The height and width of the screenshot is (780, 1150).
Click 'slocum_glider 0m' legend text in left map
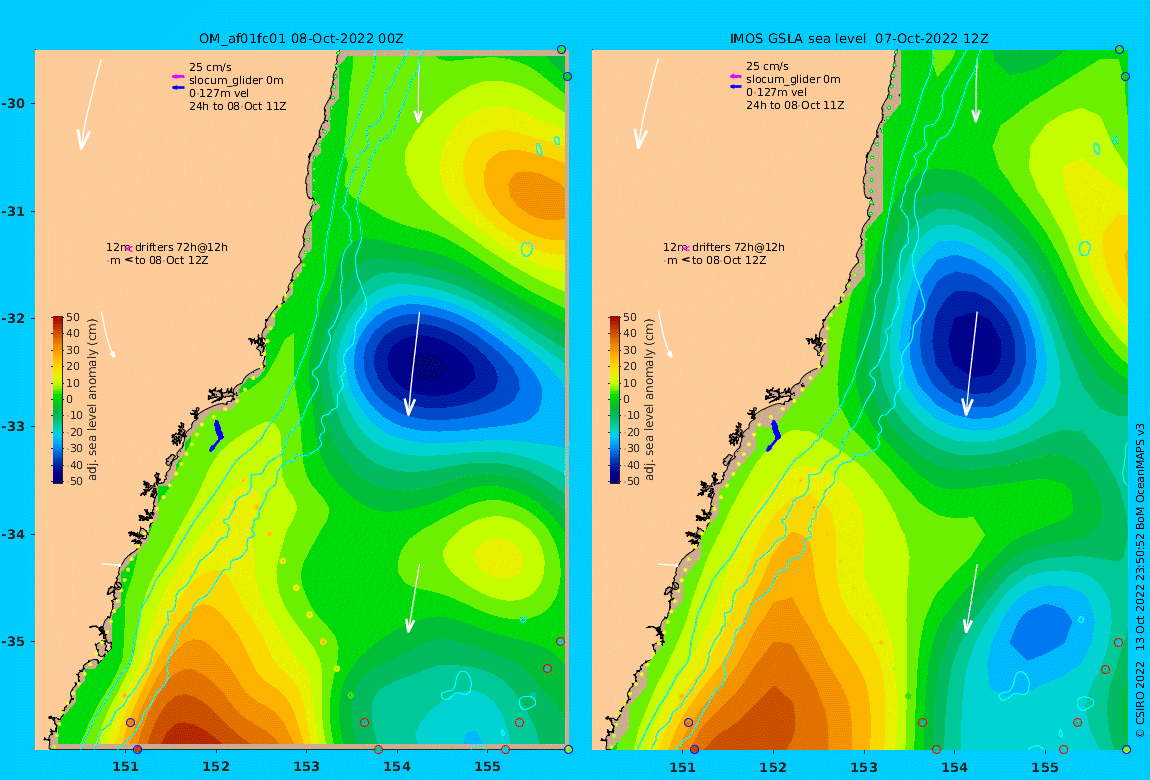point(236,80)
